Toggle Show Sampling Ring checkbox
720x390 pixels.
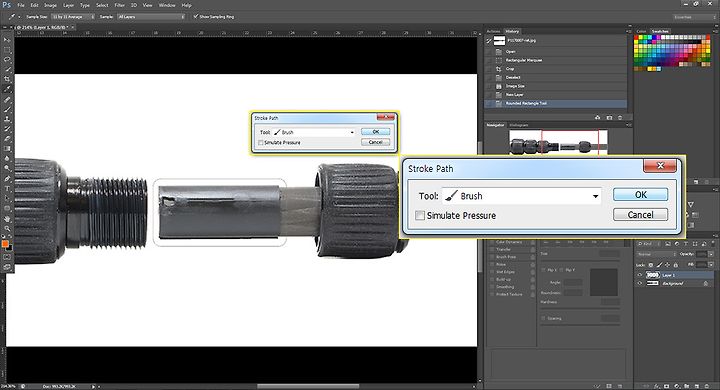[x=196, y=17]
